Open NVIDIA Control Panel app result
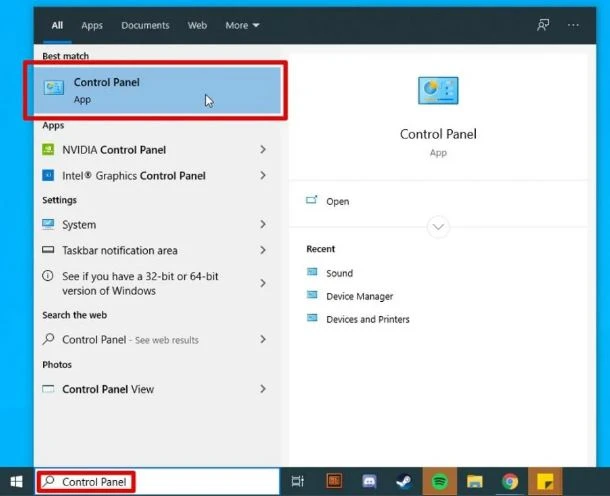 tap(157, 150)
